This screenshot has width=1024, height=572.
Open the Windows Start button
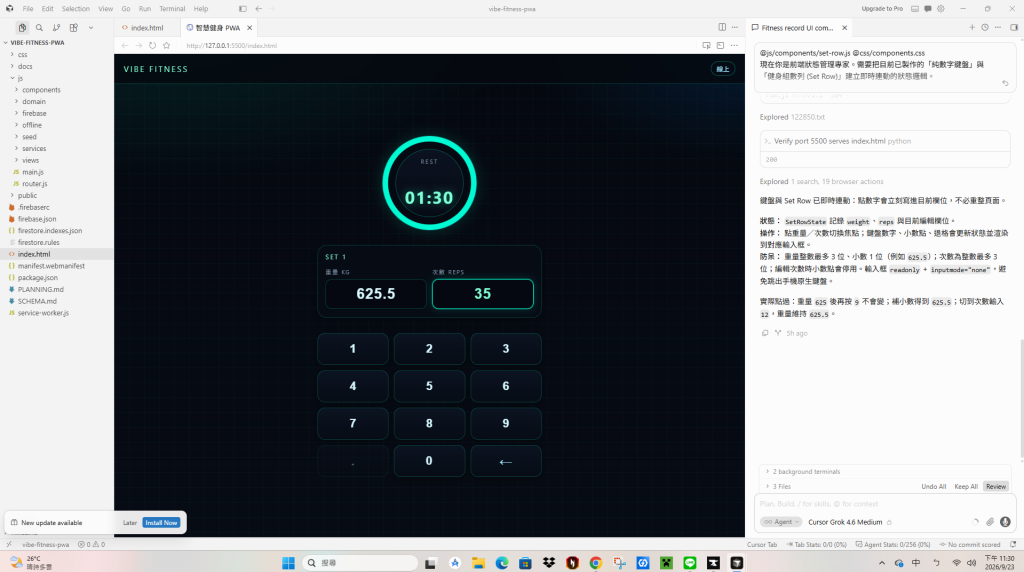click(x=288, y=563)
